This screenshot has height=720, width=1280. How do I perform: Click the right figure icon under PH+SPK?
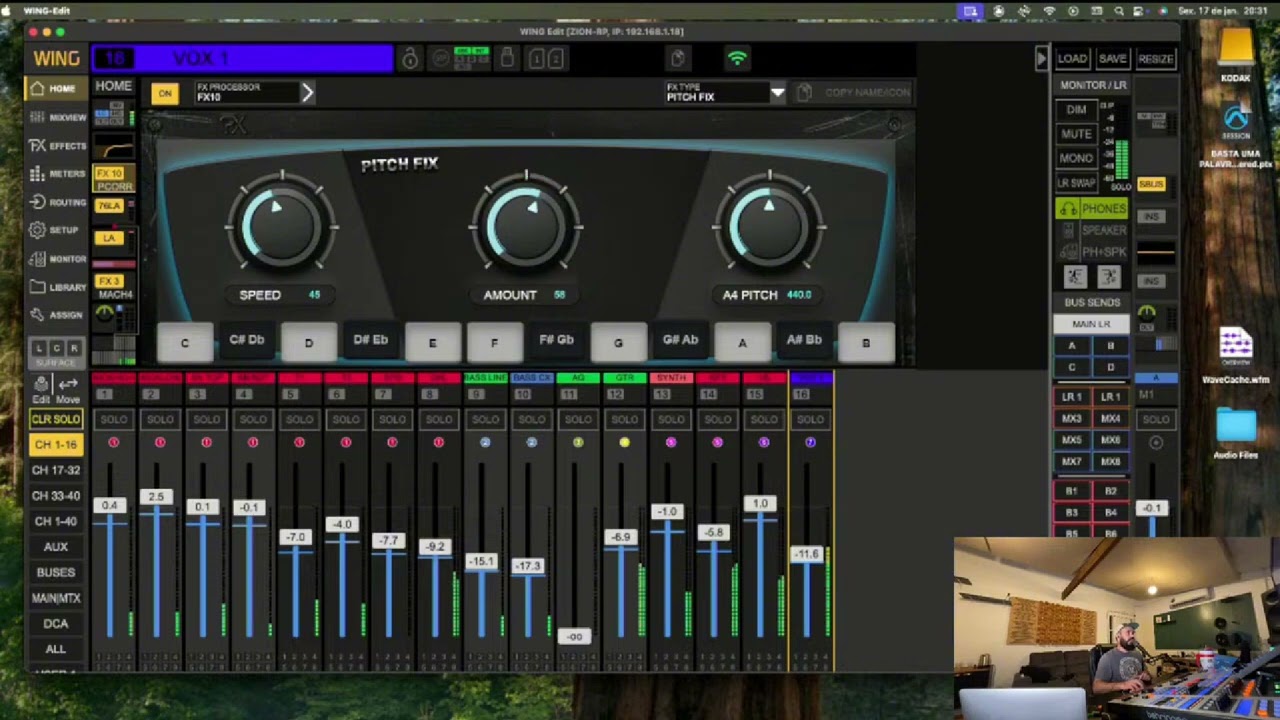tap(1108, 277)
